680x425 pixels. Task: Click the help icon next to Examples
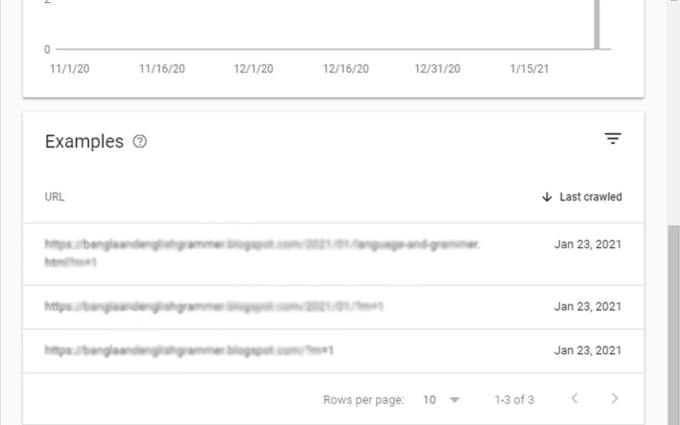coord(140,141)
